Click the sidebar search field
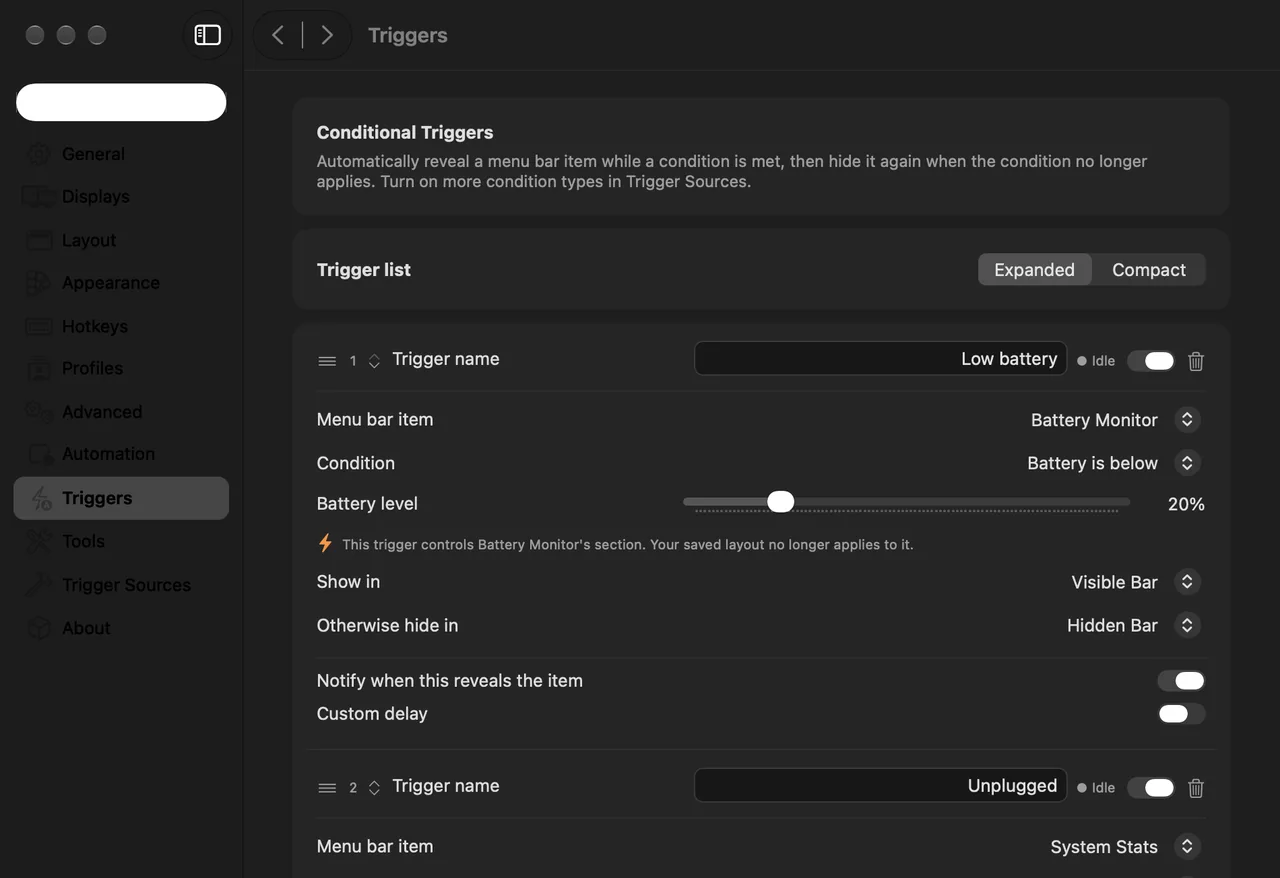The image size is (1280, 878). click(121, 102)
